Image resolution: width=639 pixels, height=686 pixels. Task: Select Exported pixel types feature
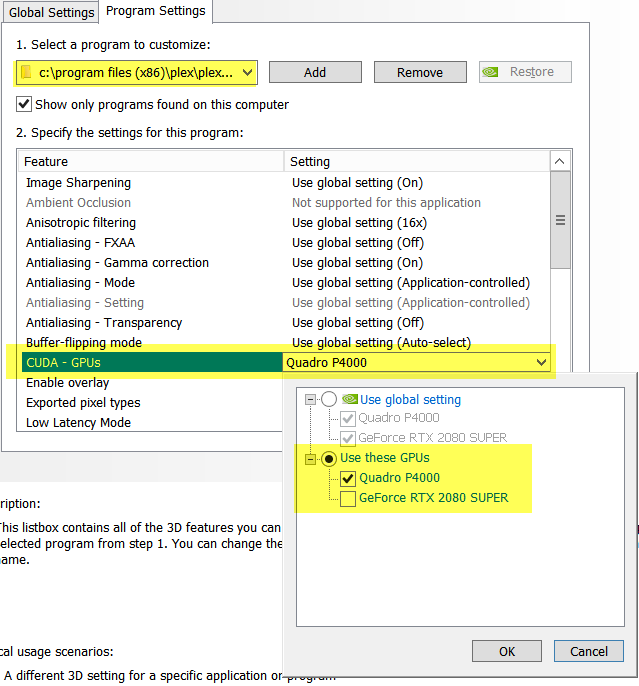[x=83, y=402]
